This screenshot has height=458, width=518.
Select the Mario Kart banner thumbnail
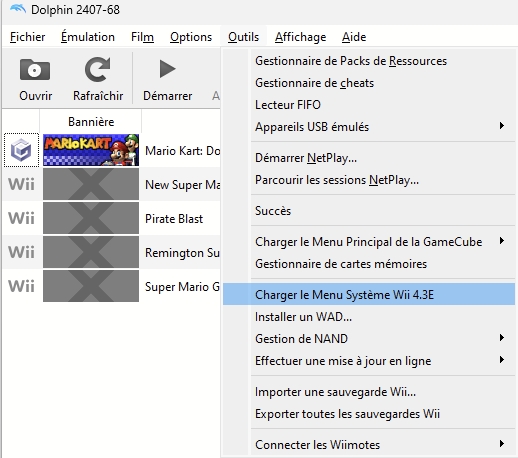click(91, 150)
